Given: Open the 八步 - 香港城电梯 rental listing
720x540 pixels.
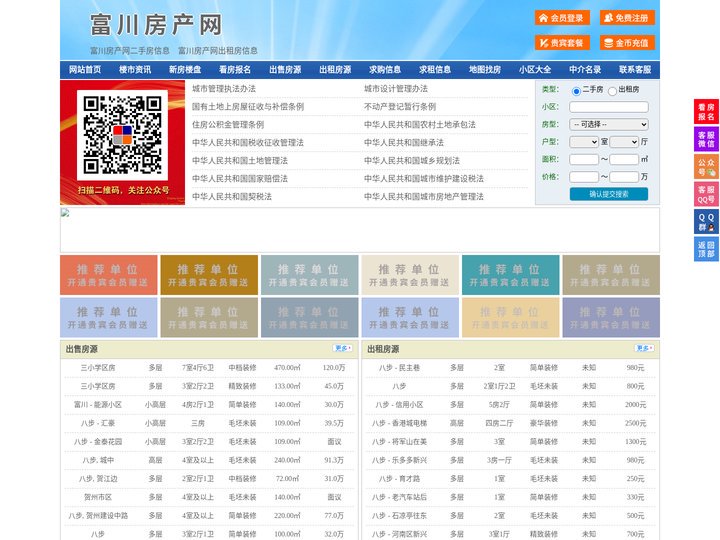Looking at the screenshot, I should click(399, 423).
